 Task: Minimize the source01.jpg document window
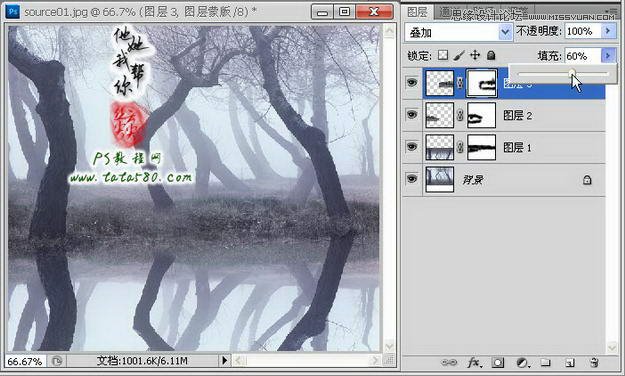[323, 12]
